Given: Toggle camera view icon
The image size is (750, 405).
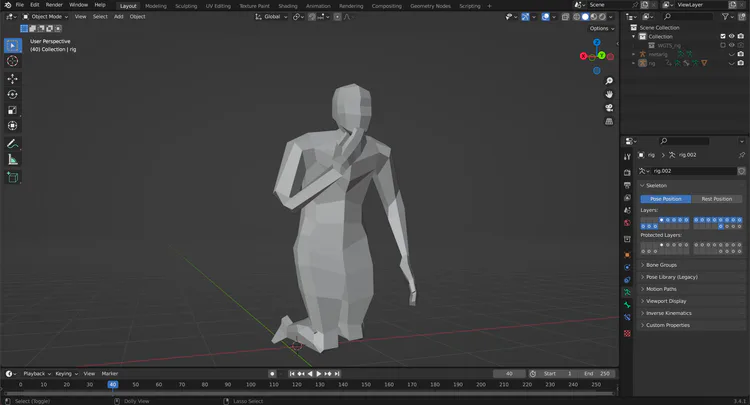Looking at the screenshot, I should pyautogui.click(x=609, y=108).
